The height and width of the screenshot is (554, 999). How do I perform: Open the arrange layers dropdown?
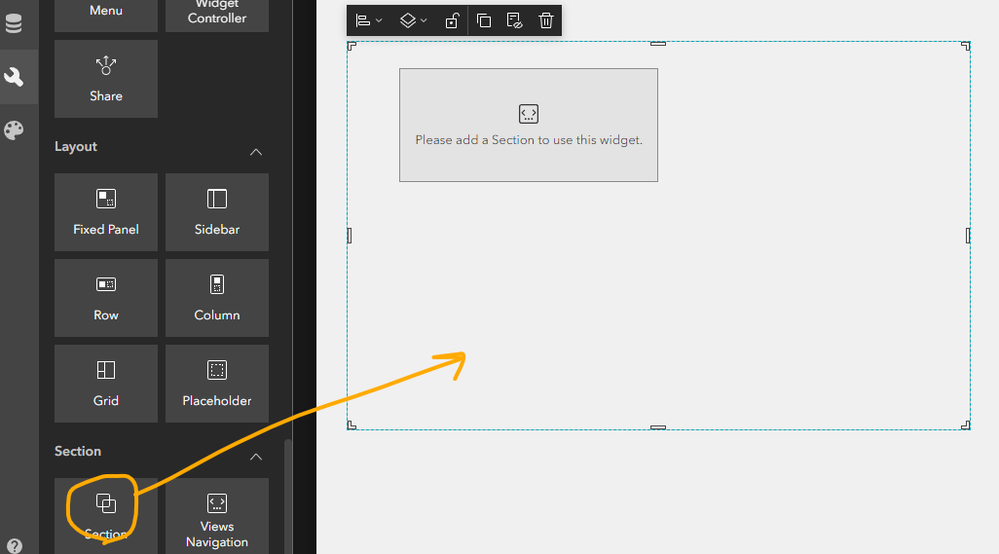coord(413,20)
